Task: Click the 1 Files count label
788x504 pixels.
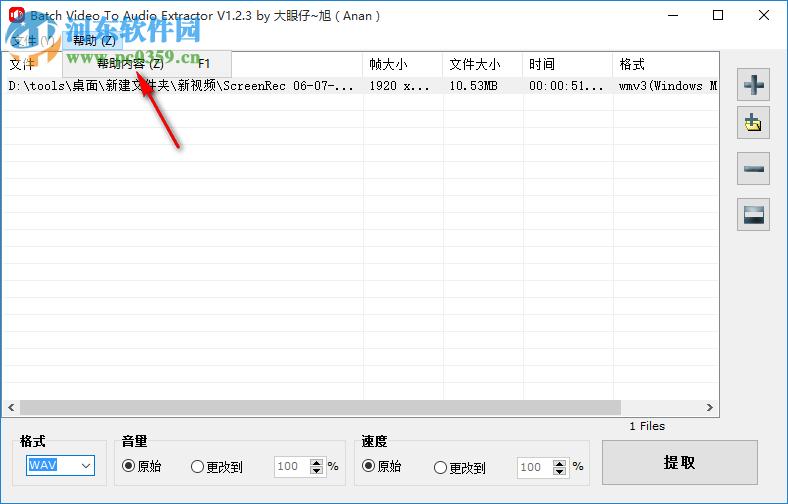Action: tap(647, 426)
